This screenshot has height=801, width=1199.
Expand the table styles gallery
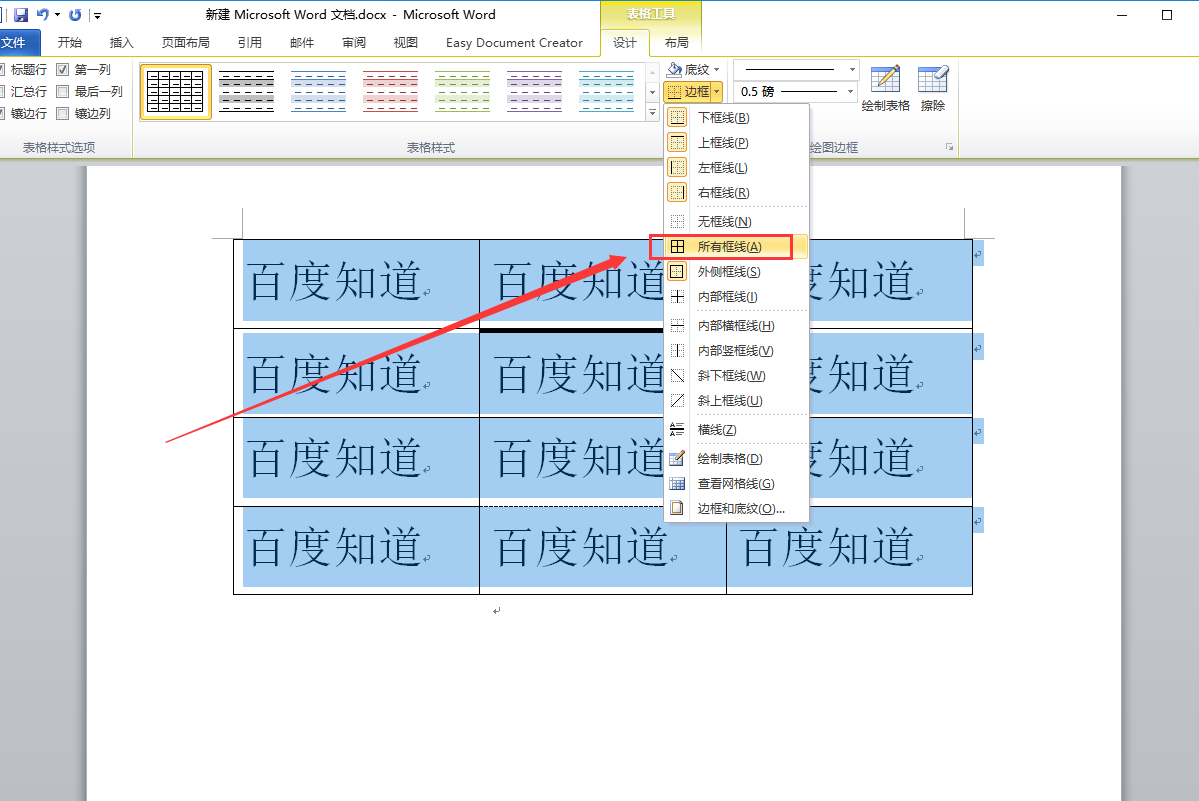pos(652,112)
